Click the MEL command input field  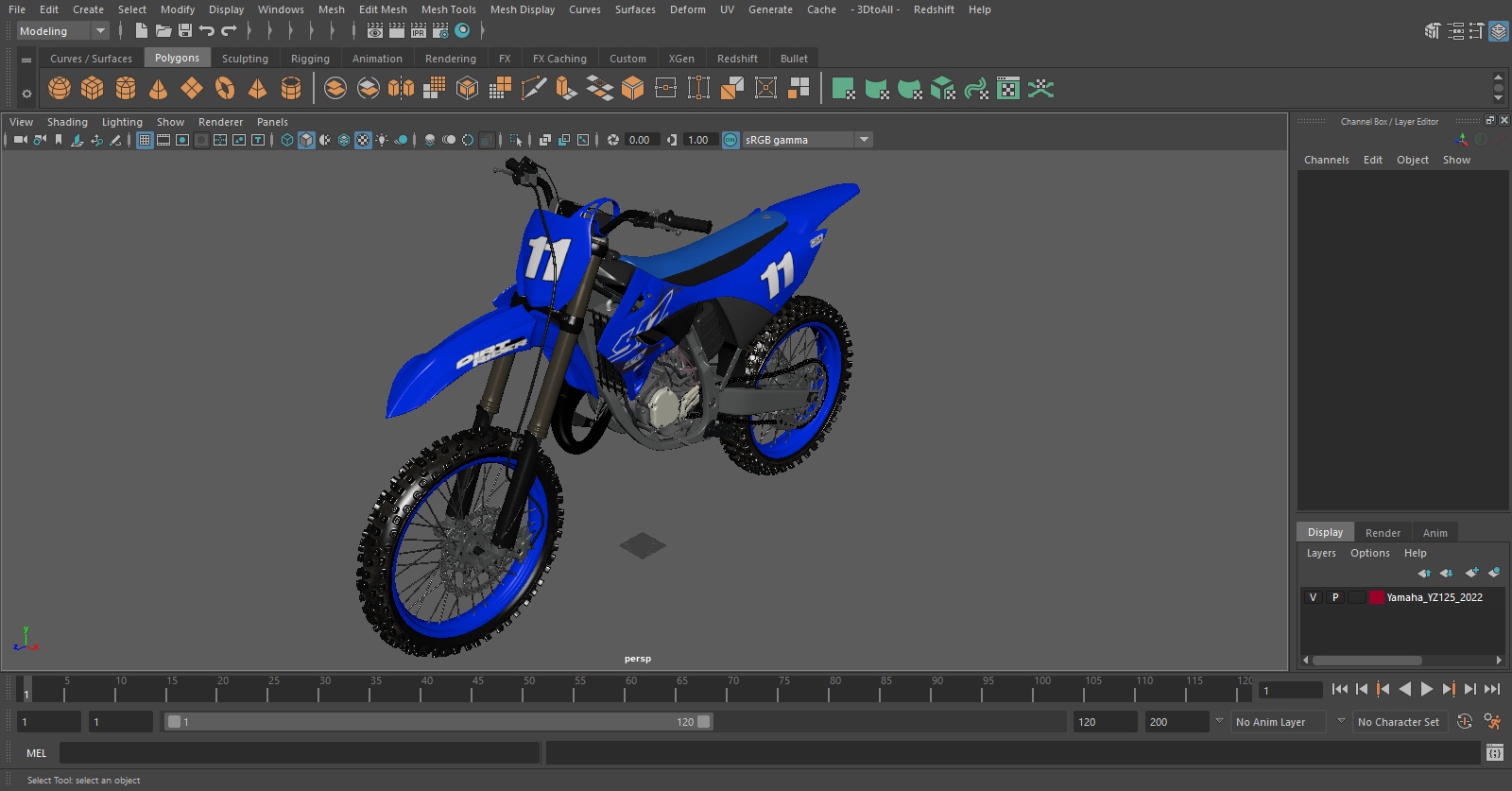(x=300, y=753)
